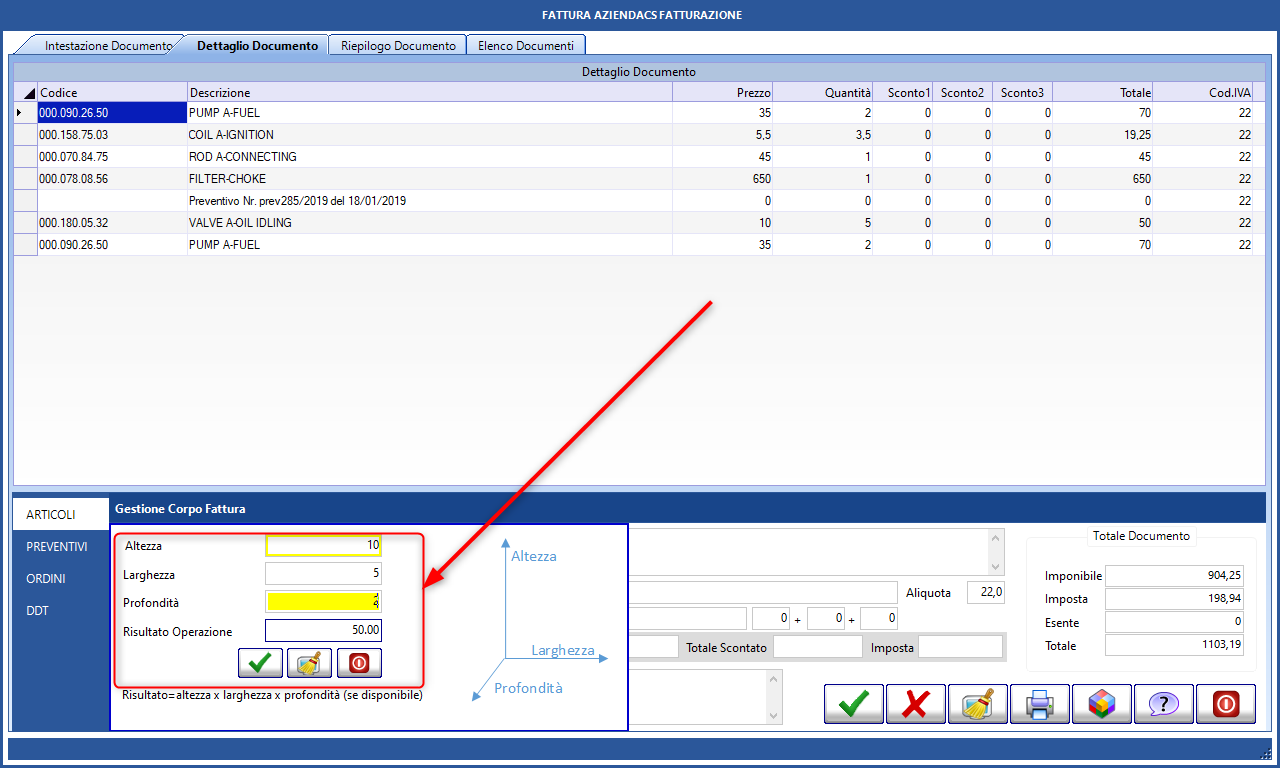The width and height of the screenshot is (1280, 768).
Task: Click code cell 000.158.75.03
Action: point(112,135)
